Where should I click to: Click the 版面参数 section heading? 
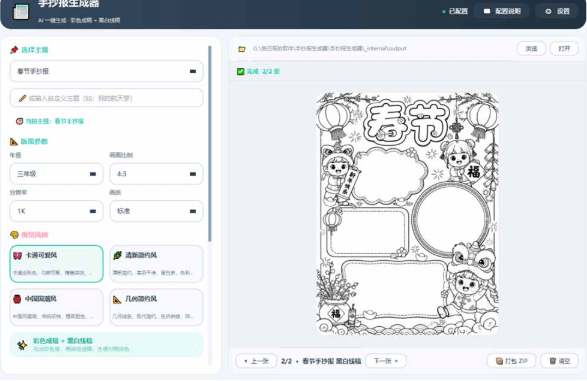click(x=34, y=141)
